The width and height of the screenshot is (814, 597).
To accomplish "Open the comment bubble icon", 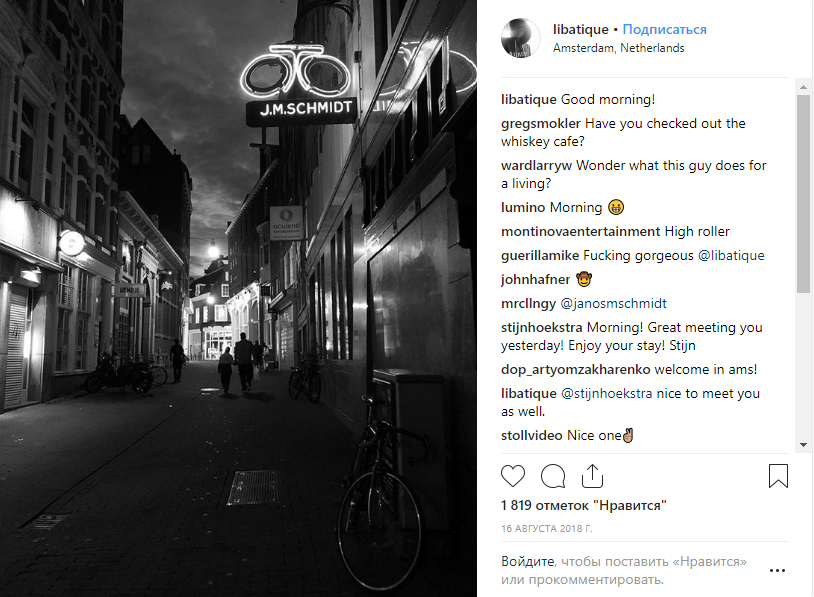I will [553, 476].
